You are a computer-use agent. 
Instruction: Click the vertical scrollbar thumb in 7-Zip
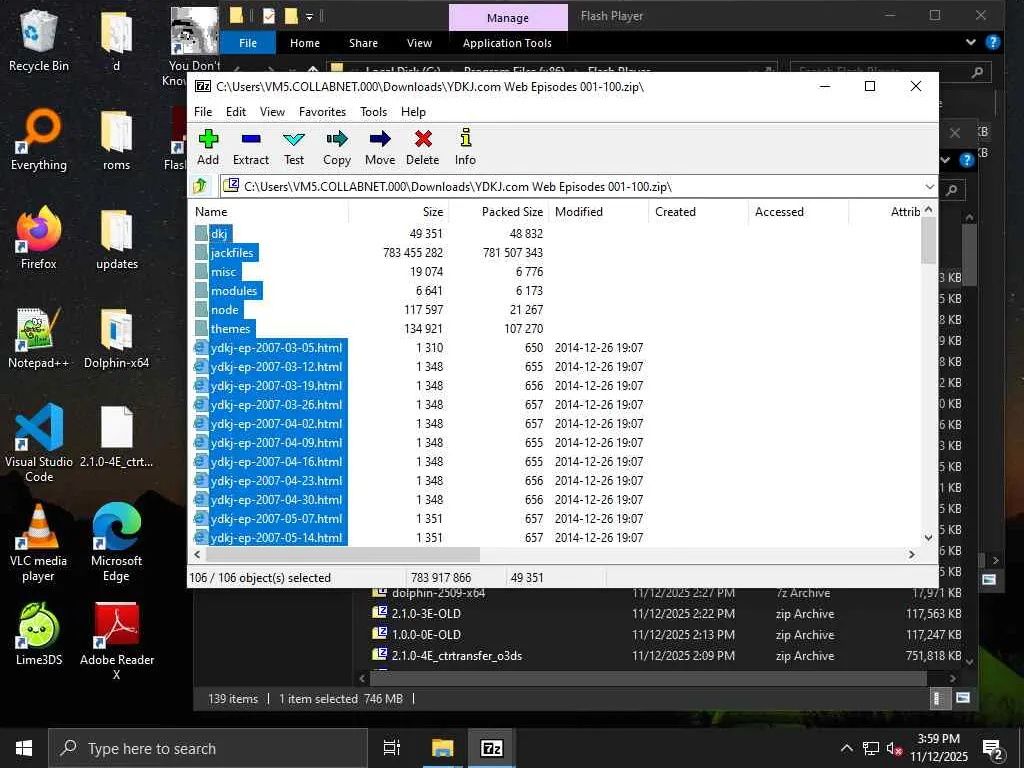point(928,240)
